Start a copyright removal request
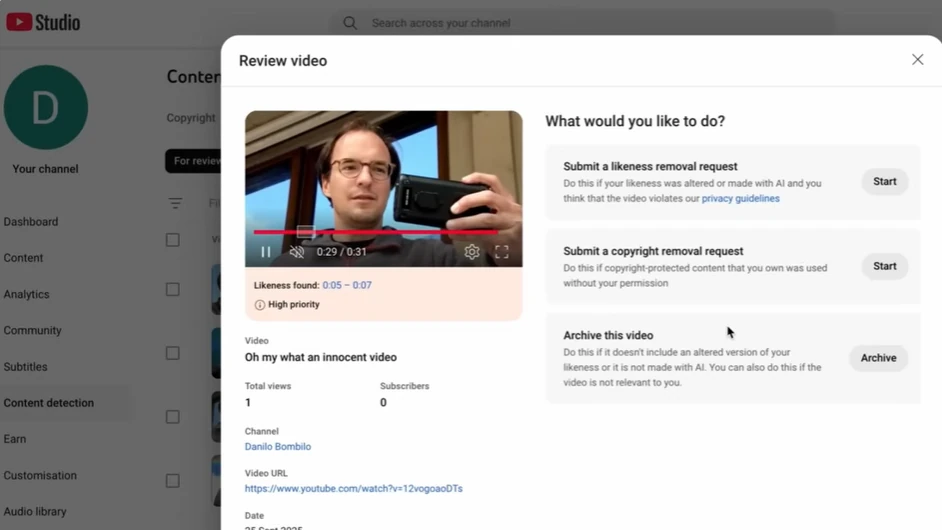942x530 pixels. point(884,267)
